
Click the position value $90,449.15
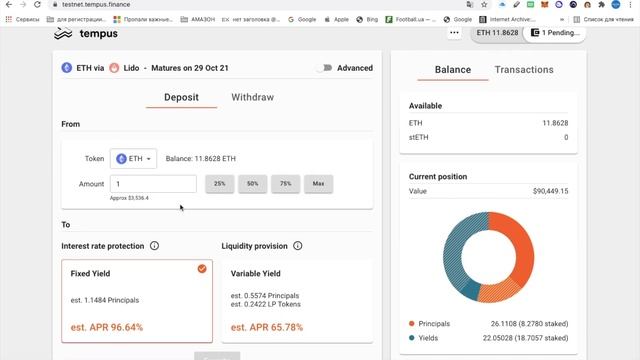click(x=550, y=191)
